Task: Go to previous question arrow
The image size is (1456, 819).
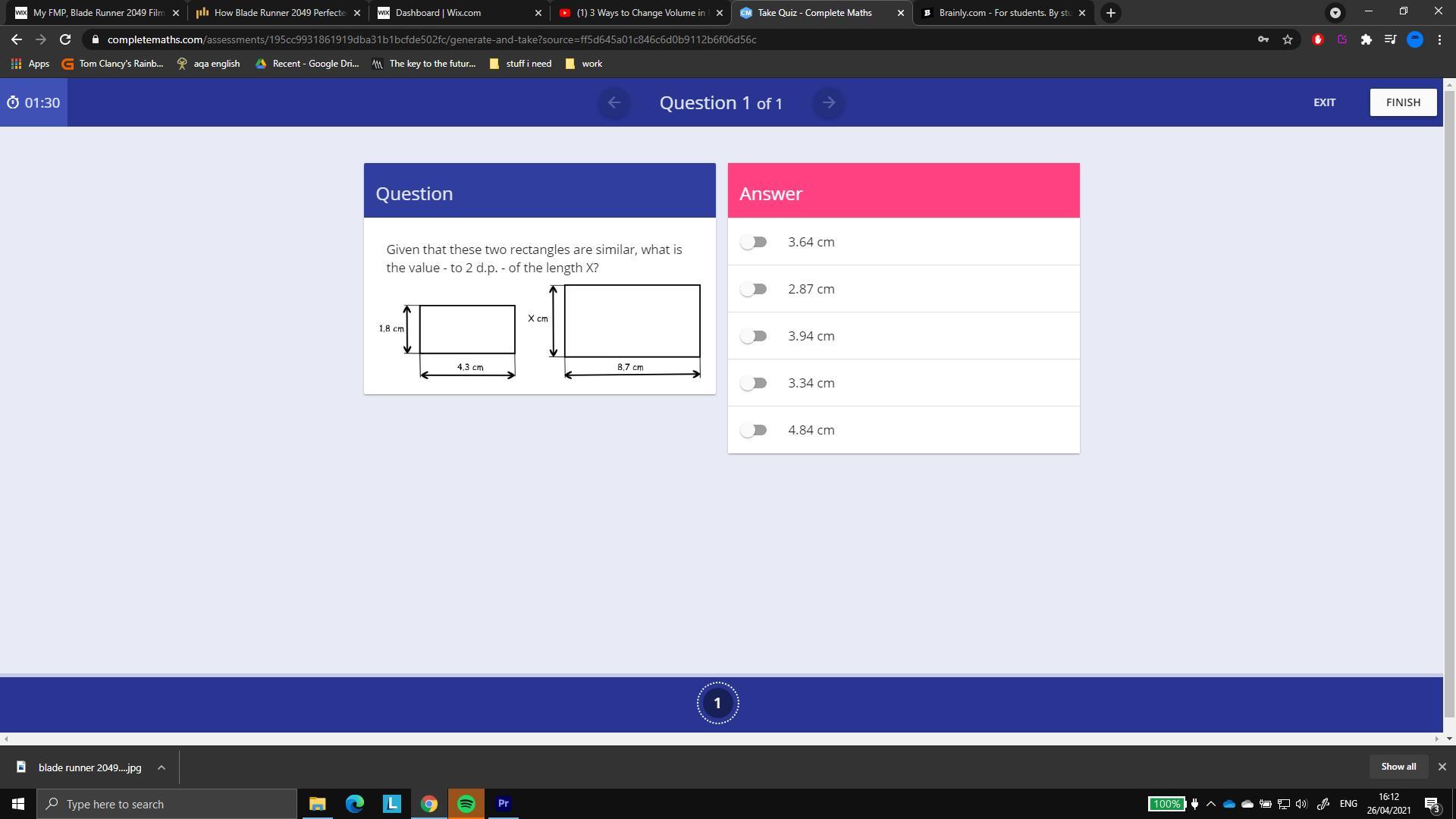Action: [614, 102]
